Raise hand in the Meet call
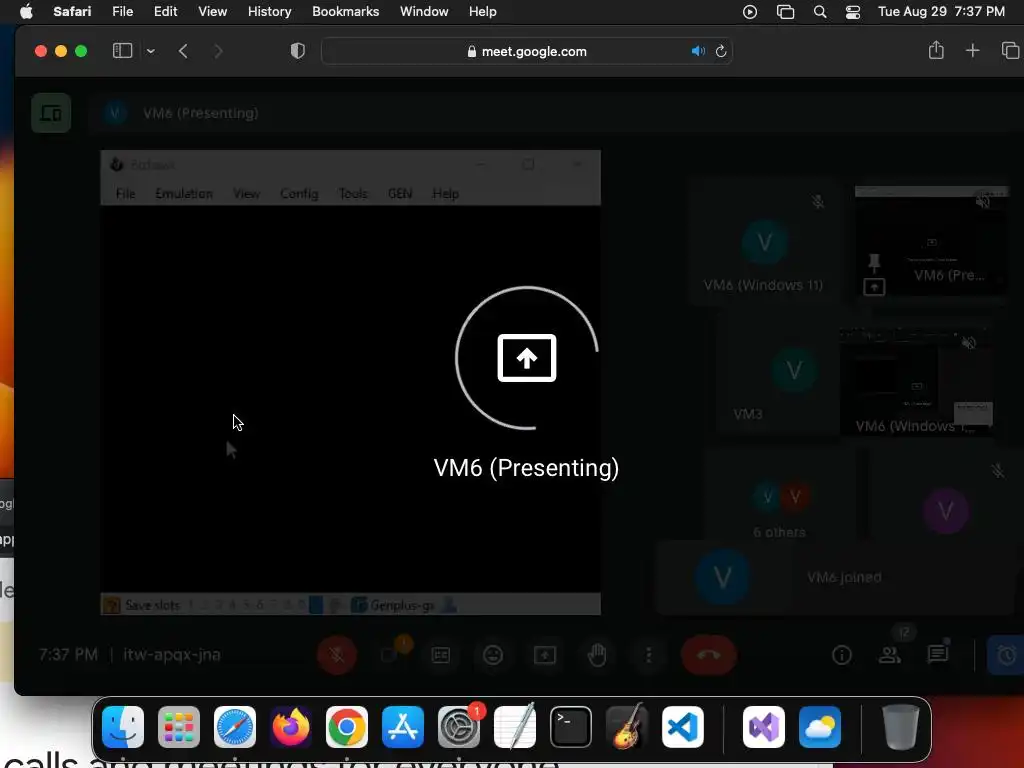Viewport: 1024px width, 768px height. 597,654
